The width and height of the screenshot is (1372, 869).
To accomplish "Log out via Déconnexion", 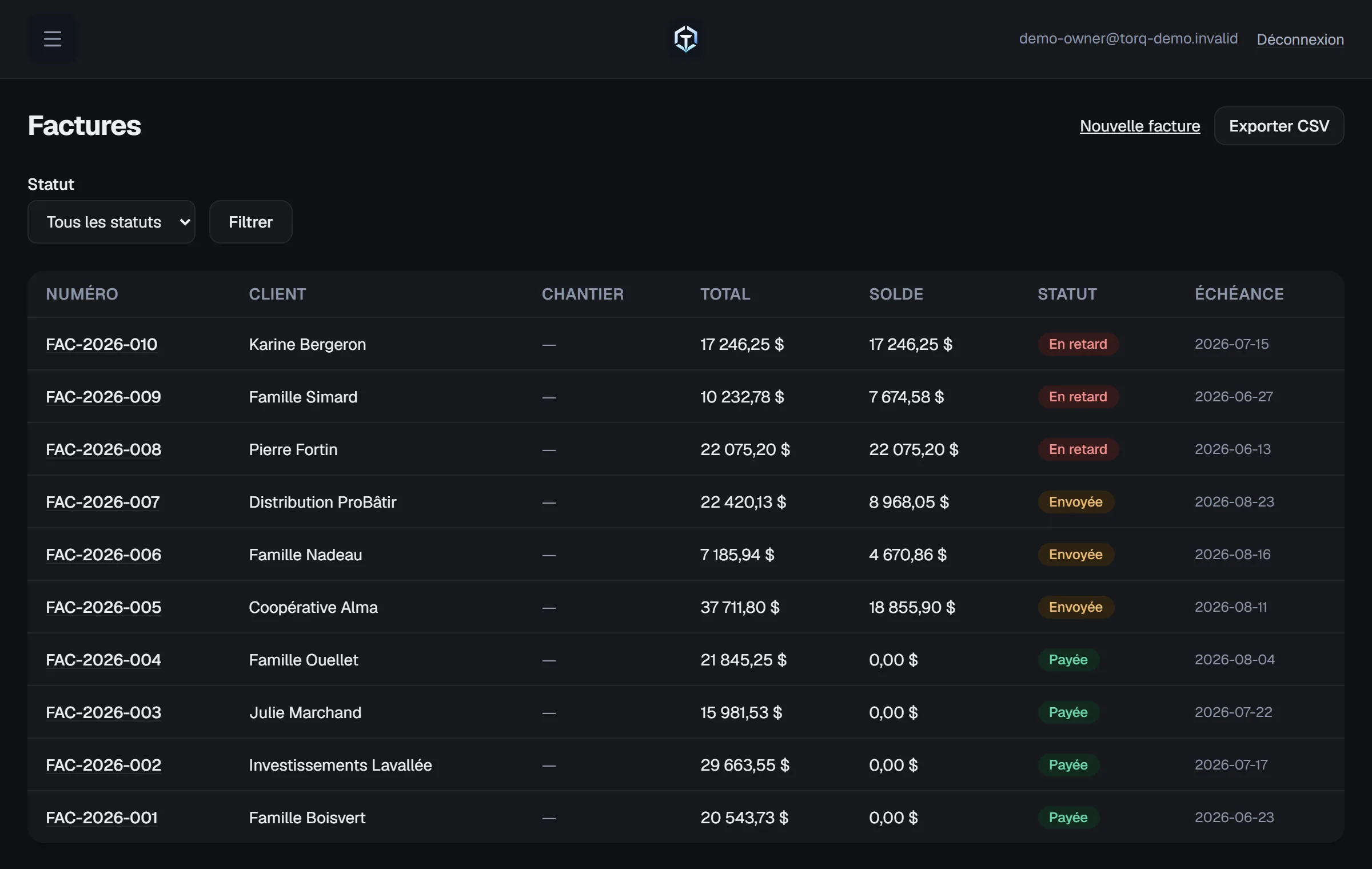I will [x=1300, y=39].
